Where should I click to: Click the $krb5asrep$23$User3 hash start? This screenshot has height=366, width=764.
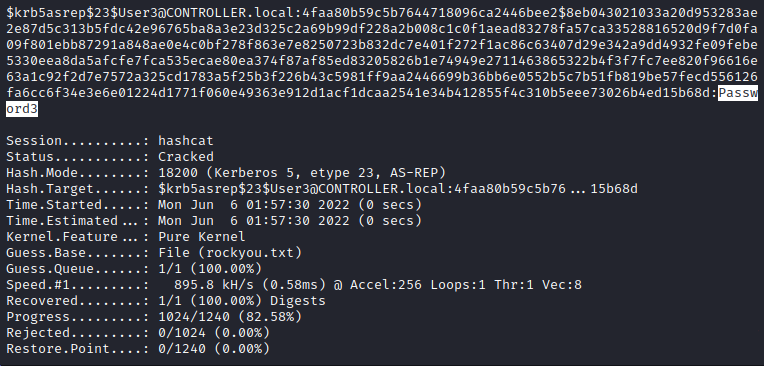pos(62,14)
